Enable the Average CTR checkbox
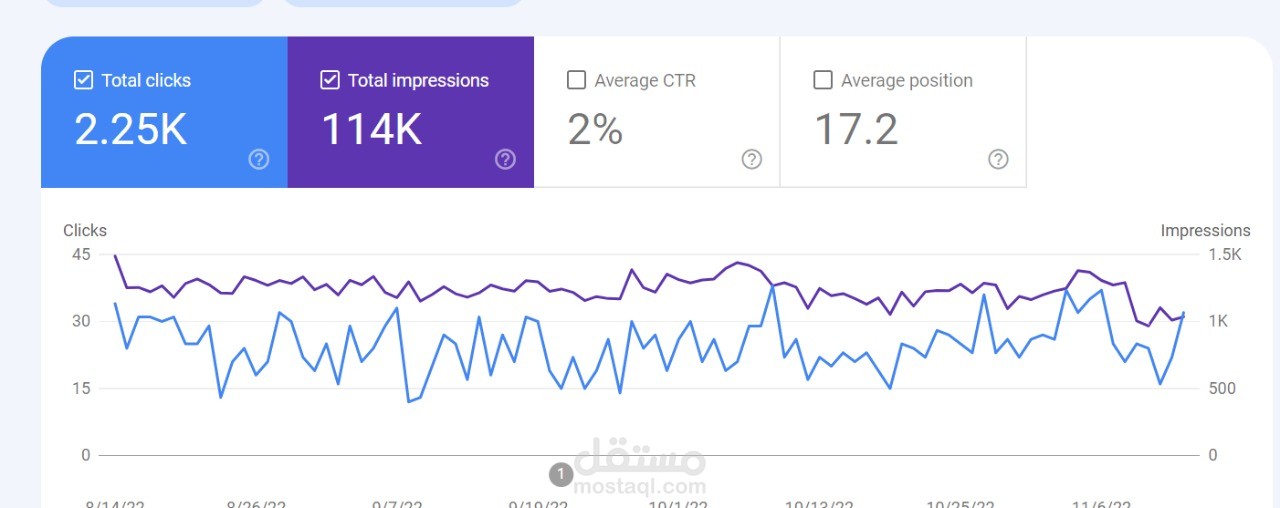Viewport: 1280px width, 508px height. (576, 80)
